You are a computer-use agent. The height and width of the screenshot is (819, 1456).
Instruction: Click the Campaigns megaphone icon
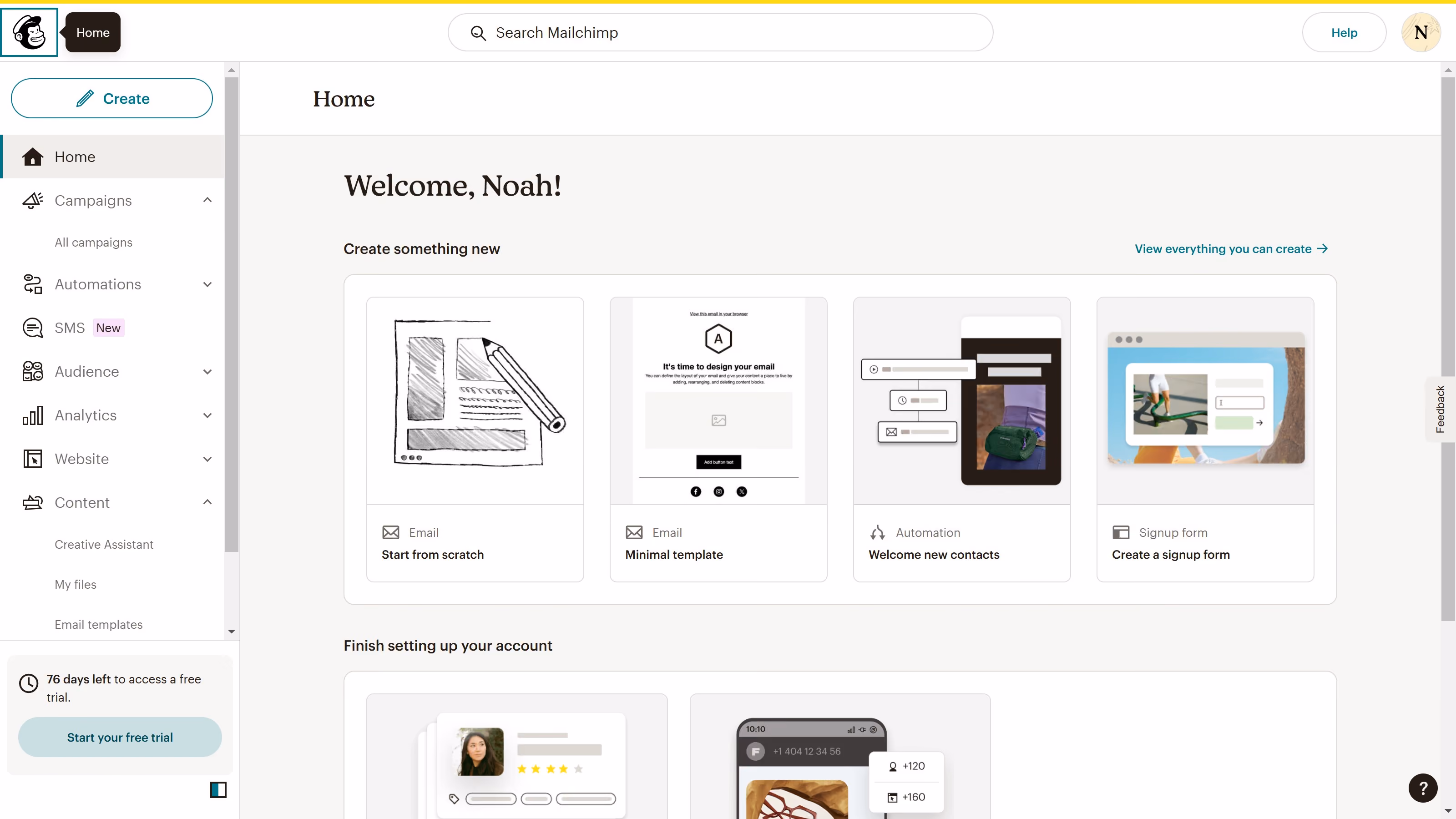[x=32, y=200]
